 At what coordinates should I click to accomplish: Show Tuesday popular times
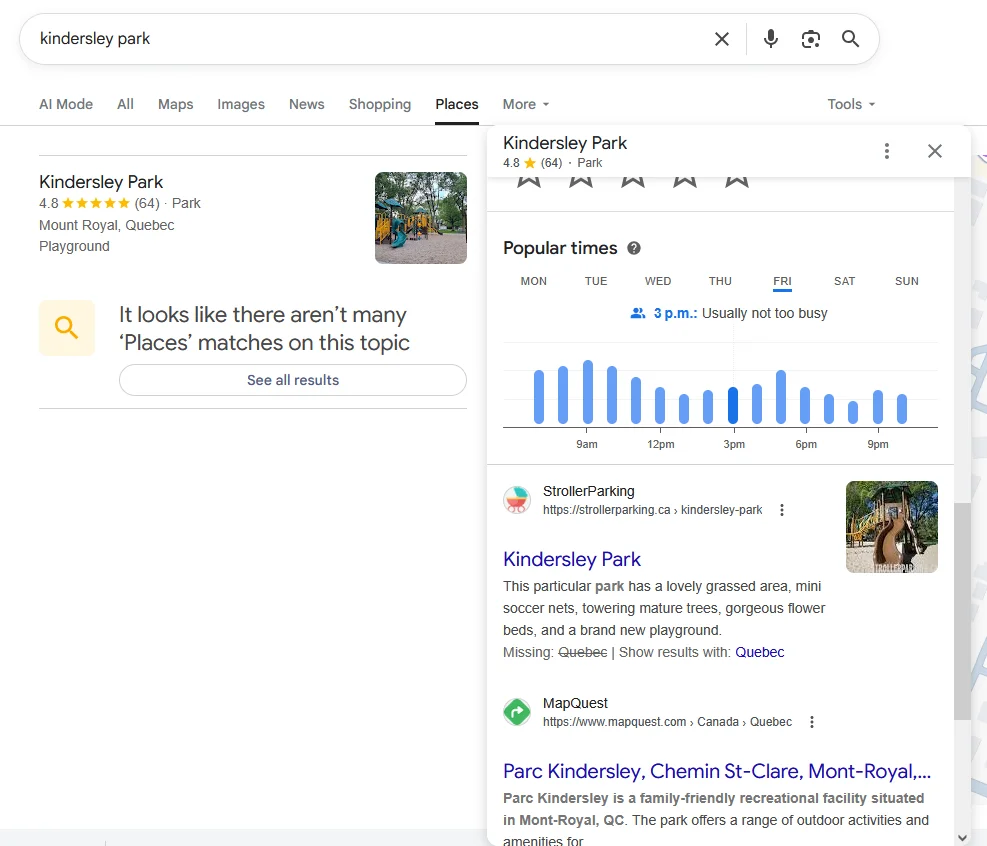pyautogui.click(x=595, y=281)
